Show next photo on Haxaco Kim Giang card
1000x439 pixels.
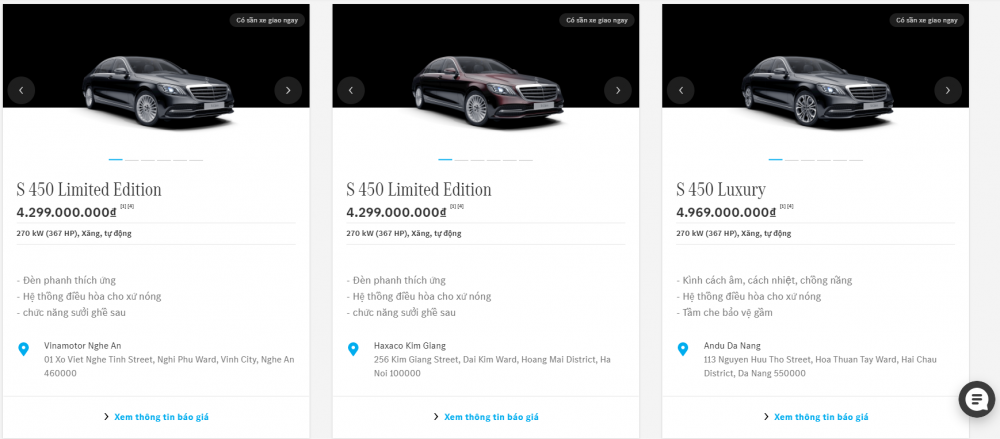[x=618, y=90]
